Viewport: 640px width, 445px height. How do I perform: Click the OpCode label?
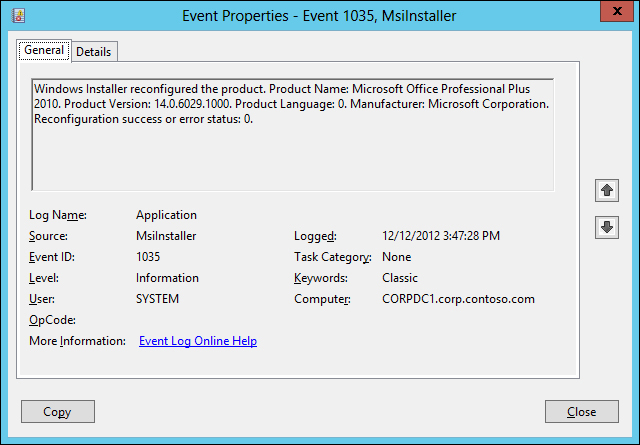(52, 320)
